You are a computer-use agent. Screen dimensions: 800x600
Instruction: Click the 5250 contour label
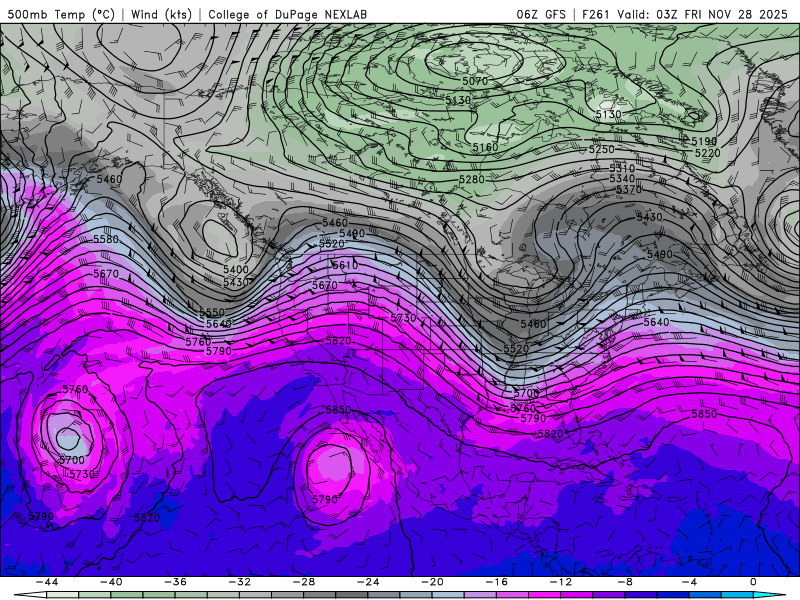602,149
